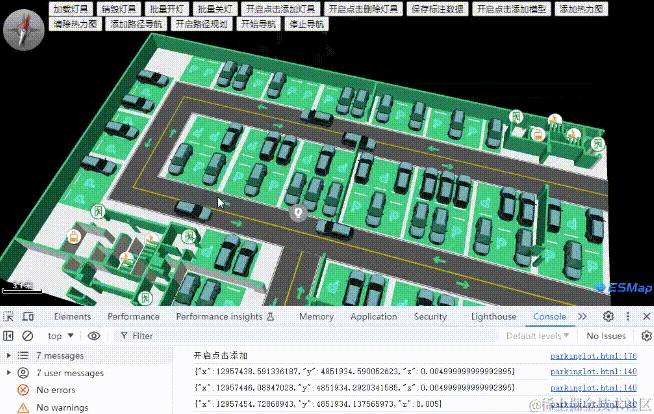Toggle the console sidebar panel button

click(x=8, y=336)
